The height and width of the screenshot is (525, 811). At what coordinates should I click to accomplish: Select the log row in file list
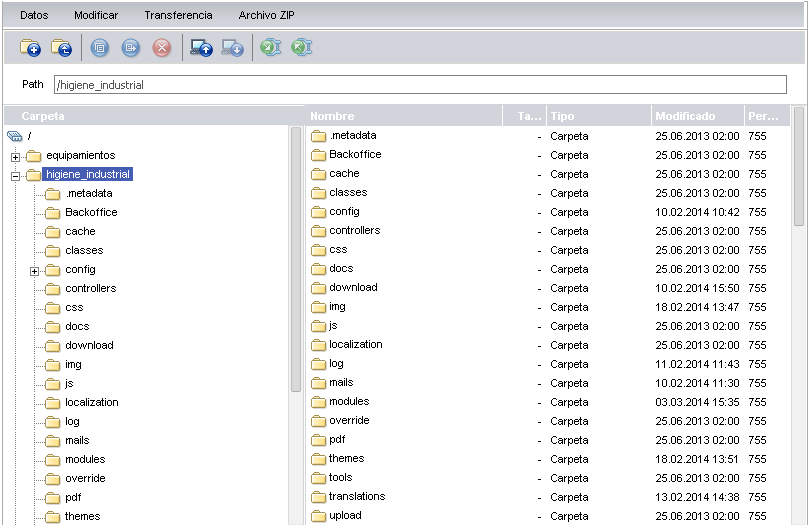coord(548,364)
